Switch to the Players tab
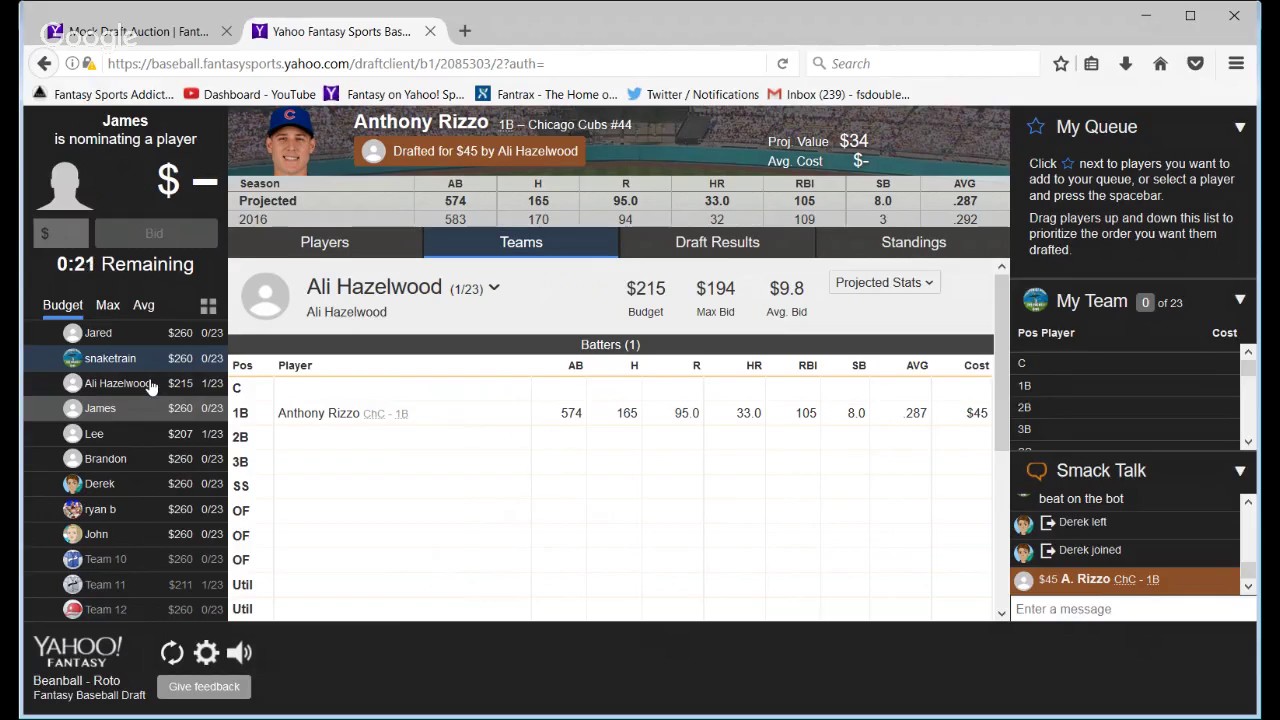Viewport: 1280px width, 720px height. pyautogui.click(x=325, y=242)
